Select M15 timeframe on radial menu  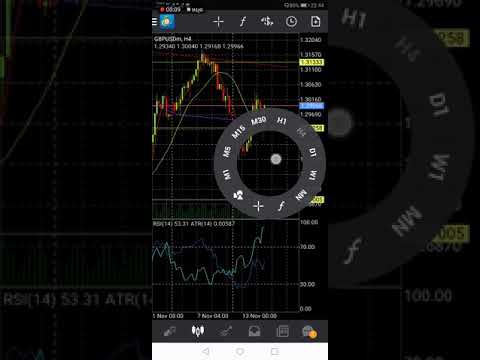coord(238,132)
